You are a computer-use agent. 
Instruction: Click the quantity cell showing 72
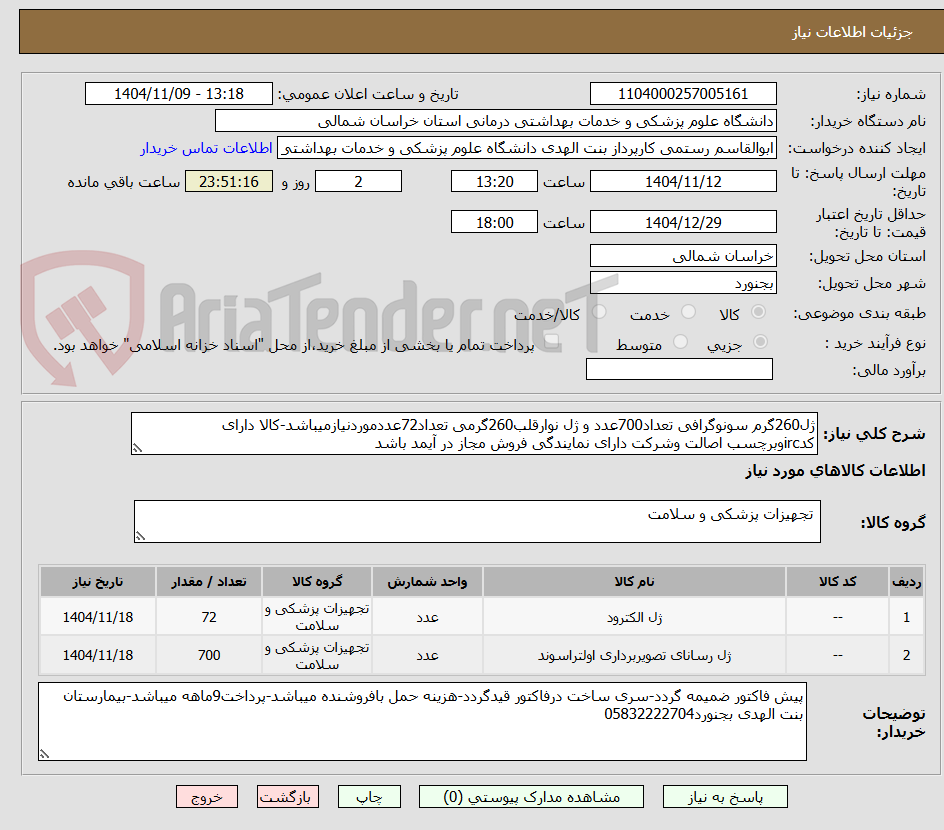pyautogui.click(x=209, y=617)
